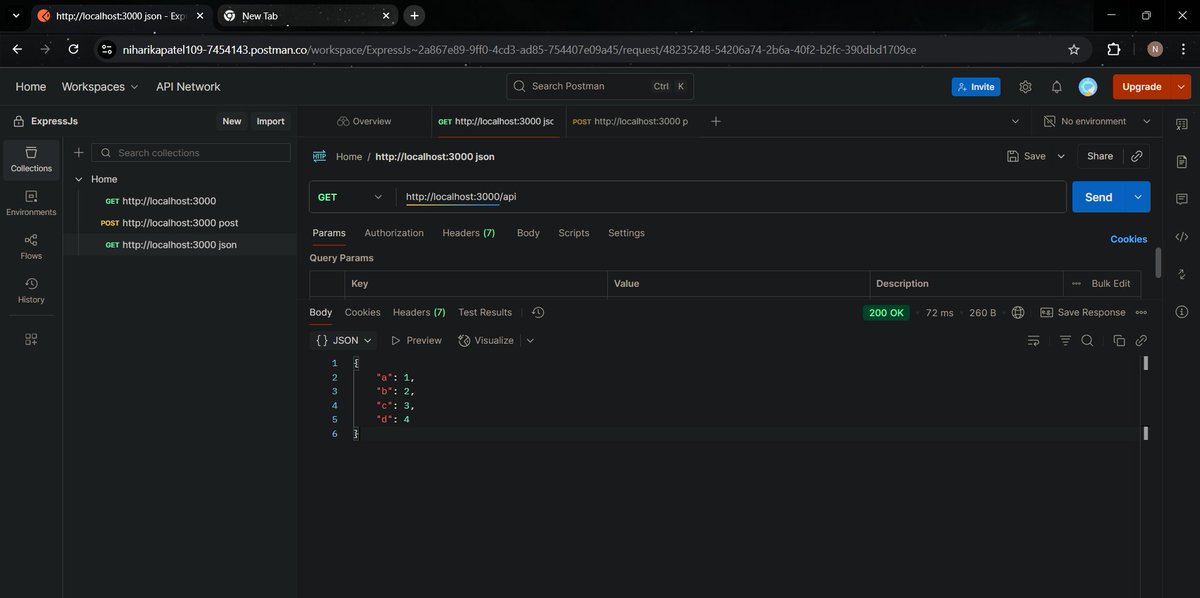Click the Import button
Image resolution: width=1200 pixels, height=598 pixels.
click(x=270, y=121)
